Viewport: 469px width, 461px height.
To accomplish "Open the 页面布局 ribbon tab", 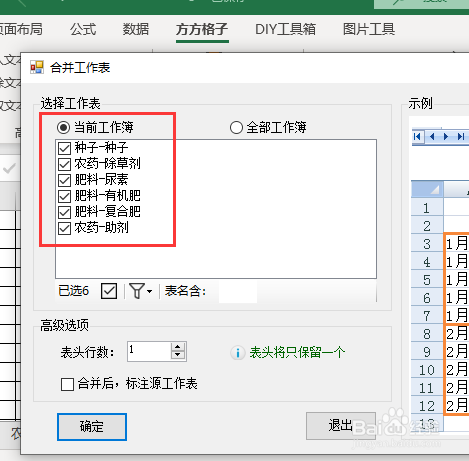I will 21,29.
